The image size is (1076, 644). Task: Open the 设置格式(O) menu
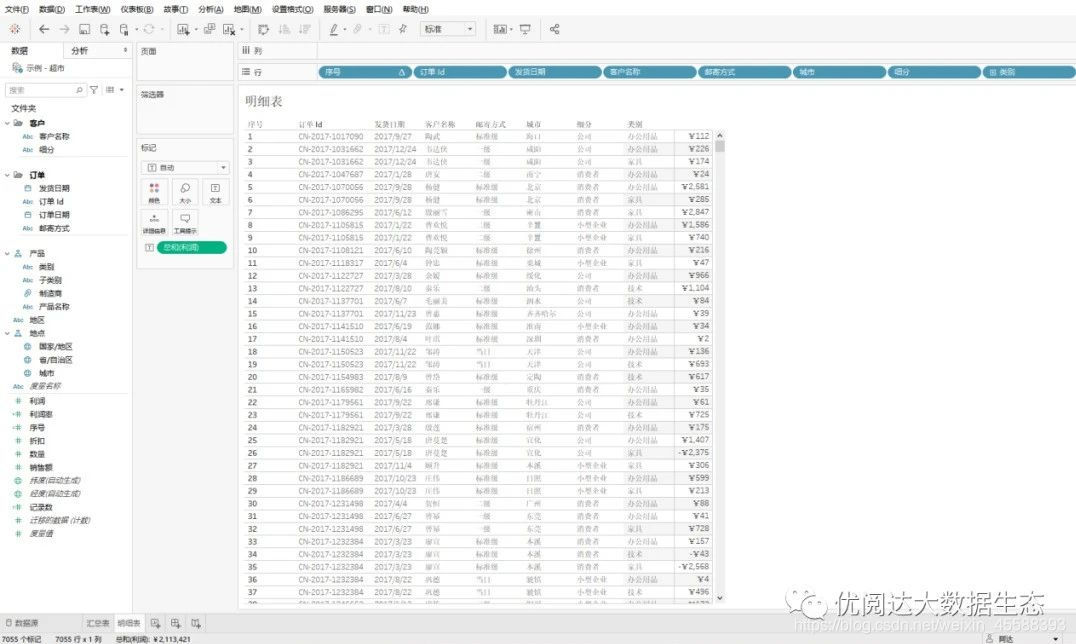[293, 9]
